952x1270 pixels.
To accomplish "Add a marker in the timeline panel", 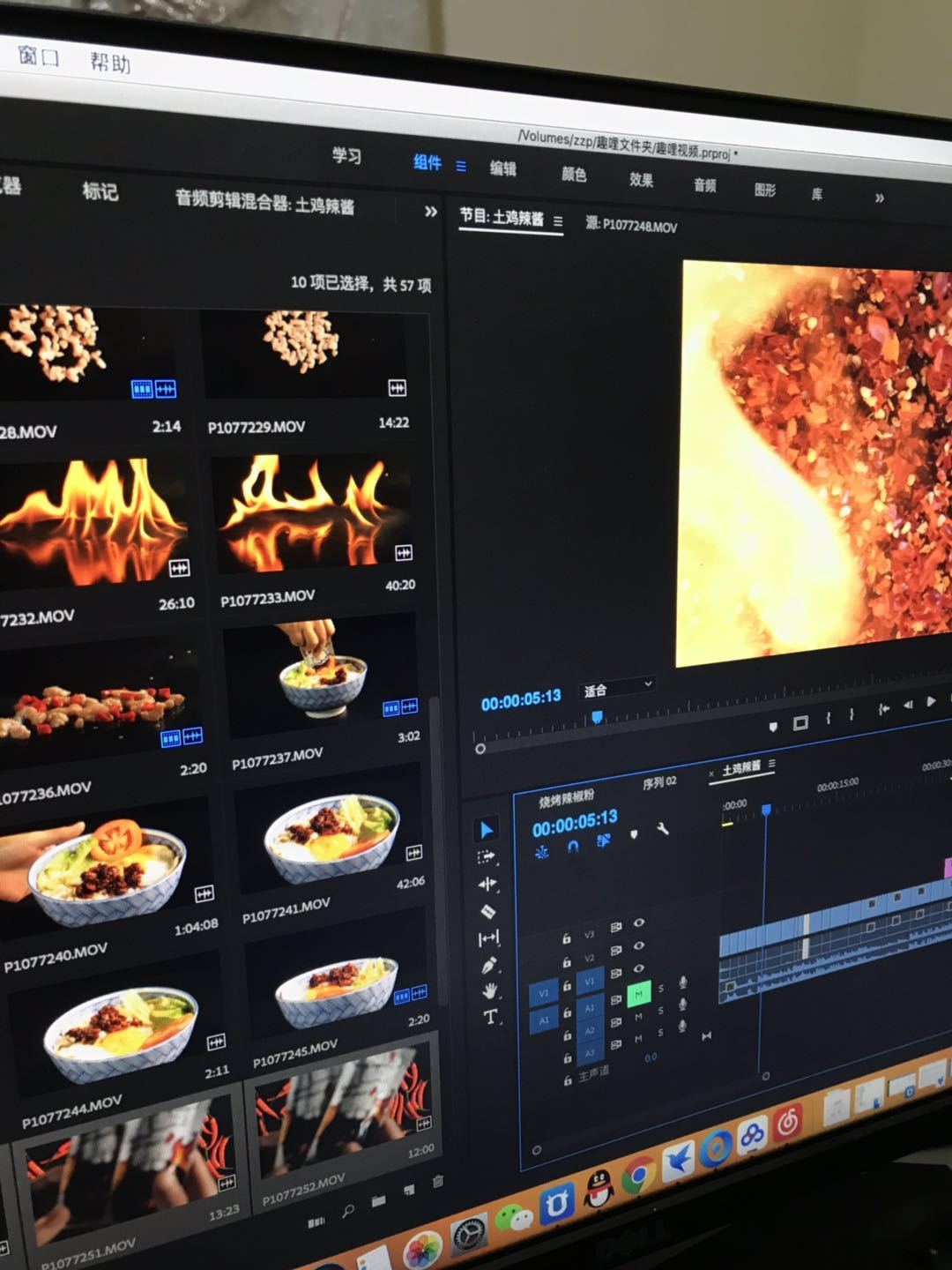I will coord(634,834).
